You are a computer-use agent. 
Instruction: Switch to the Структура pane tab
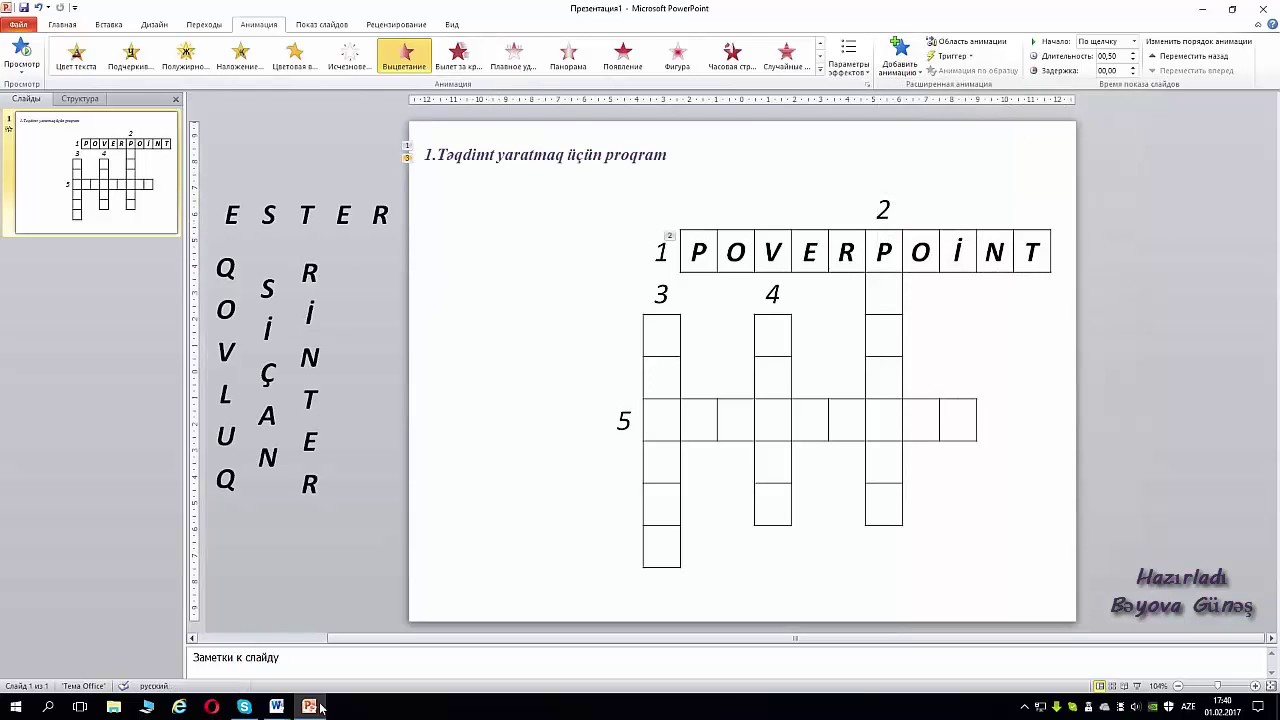click(80, 99)
